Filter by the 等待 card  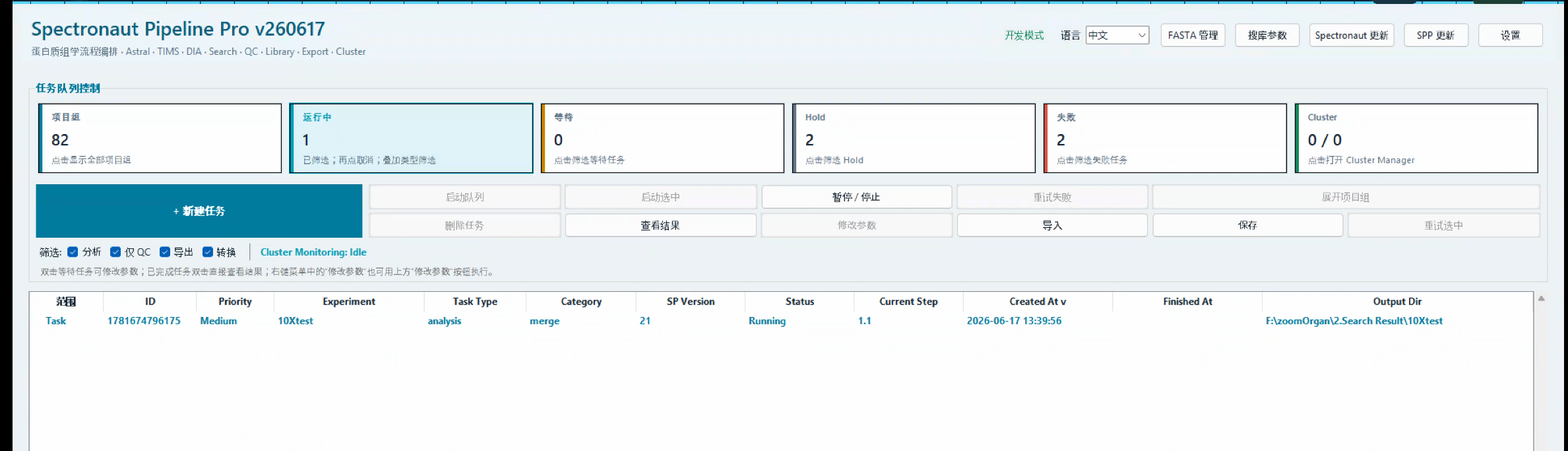pos(662,138)
